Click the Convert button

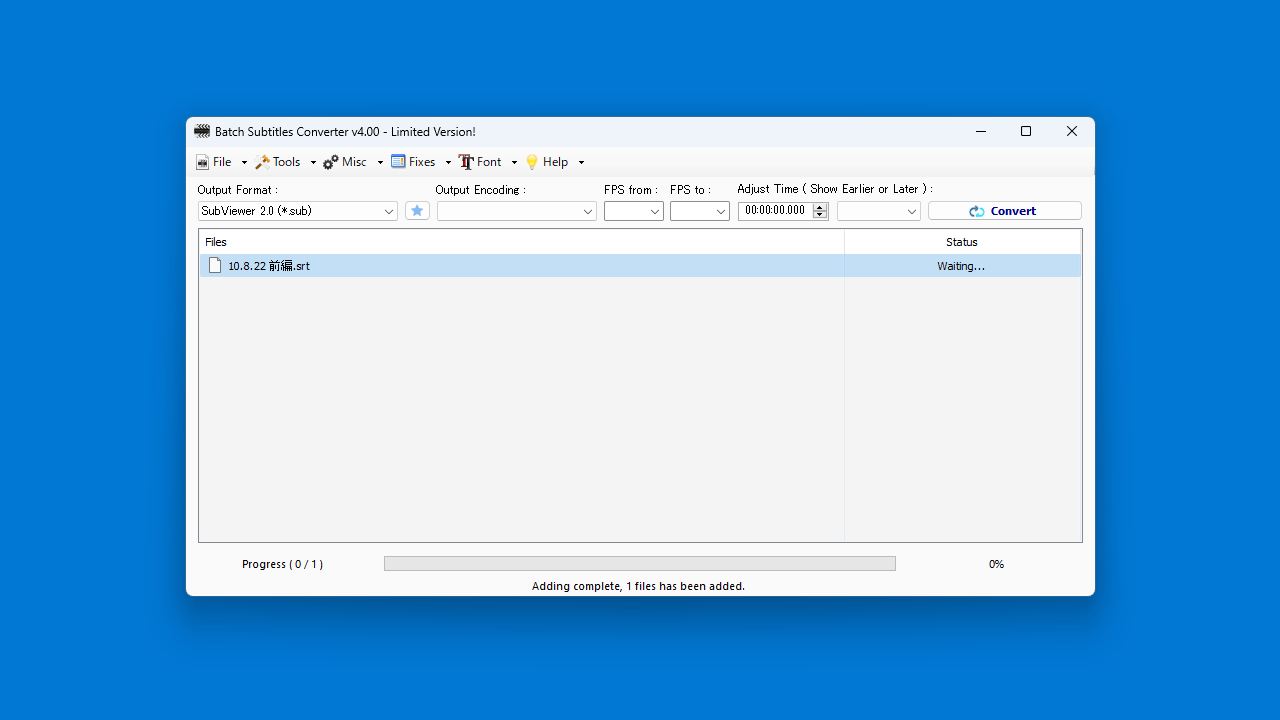(1005, 211)
